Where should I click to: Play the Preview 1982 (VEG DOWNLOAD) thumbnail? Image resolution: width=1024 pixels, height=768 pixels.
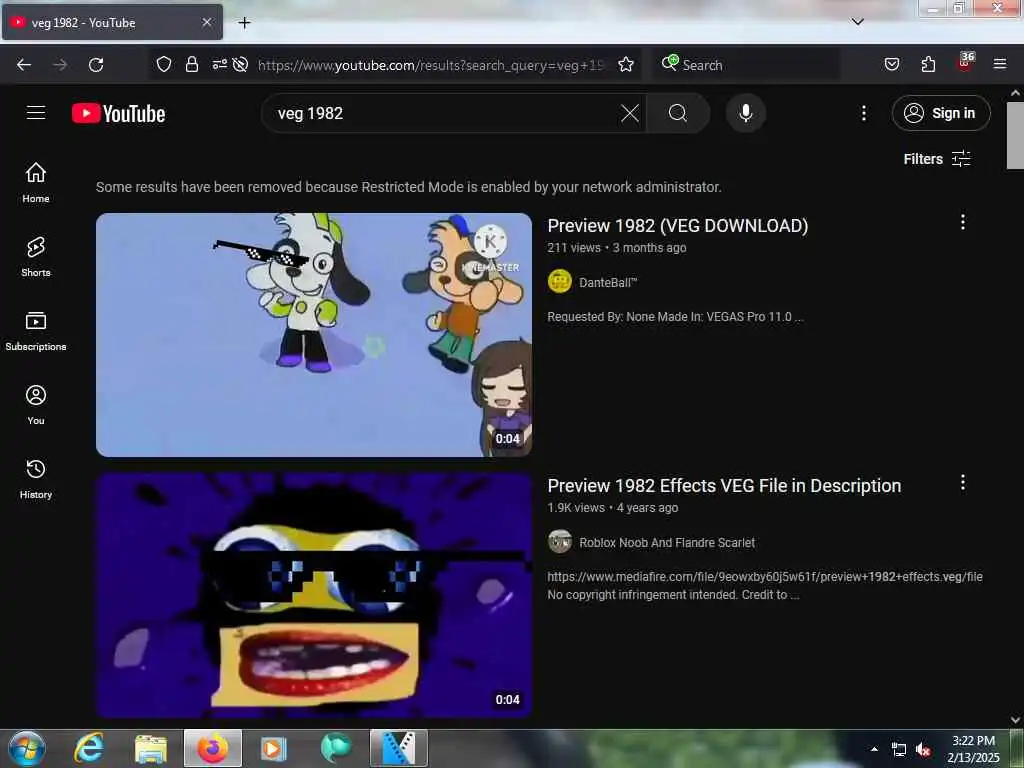tap(314, 334)
